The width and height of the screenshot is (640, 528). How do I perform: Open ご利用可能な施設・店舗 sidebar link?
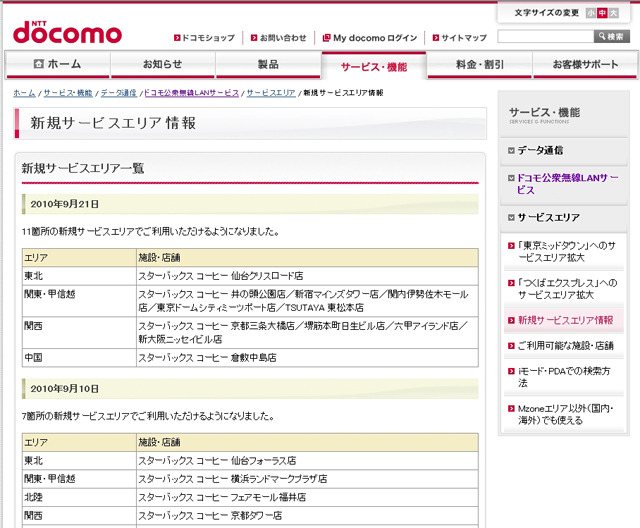pyautogui.click(x=565, y=346)
